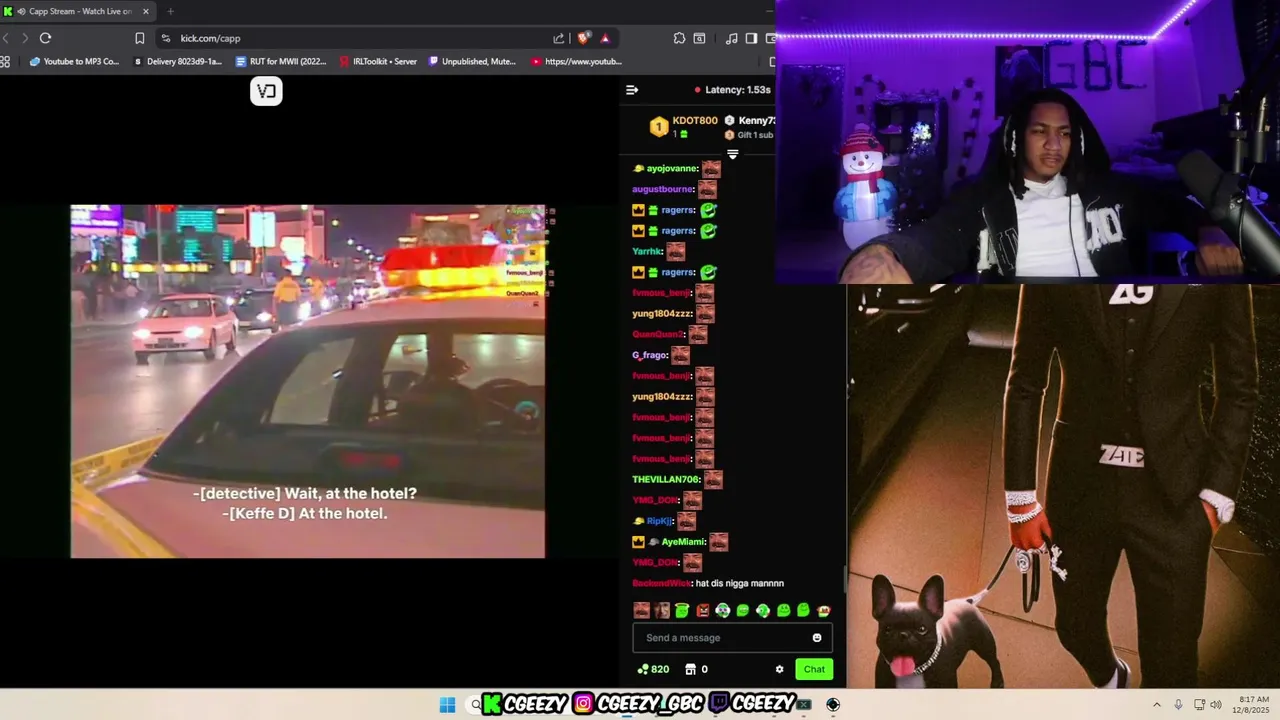
Task: Click username 'THEVILLAN706' in chat
Action: 666,479
